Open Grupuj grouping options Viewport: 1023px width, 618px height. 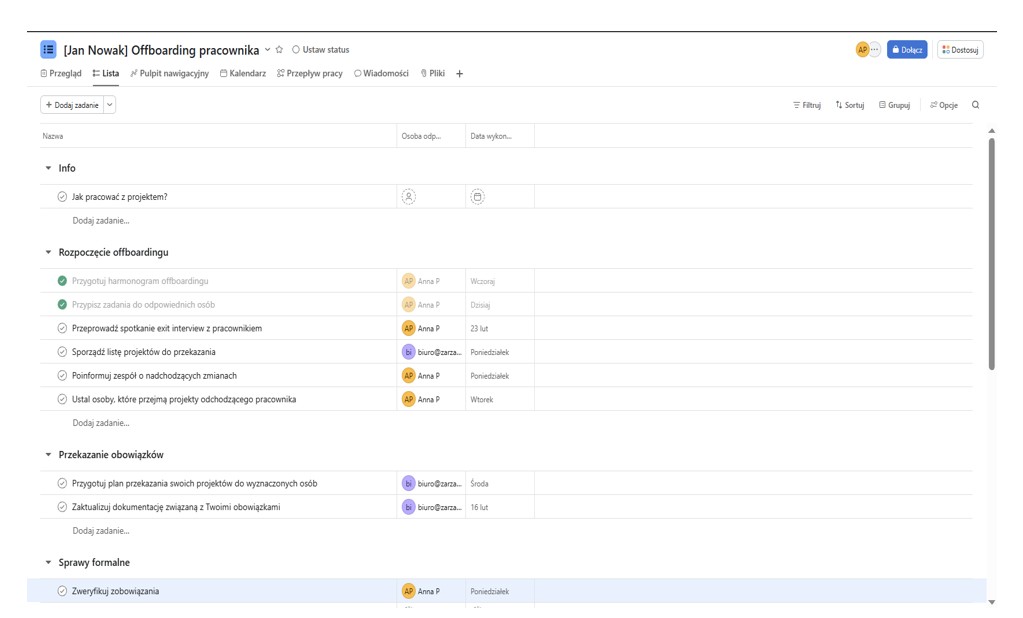894,105
